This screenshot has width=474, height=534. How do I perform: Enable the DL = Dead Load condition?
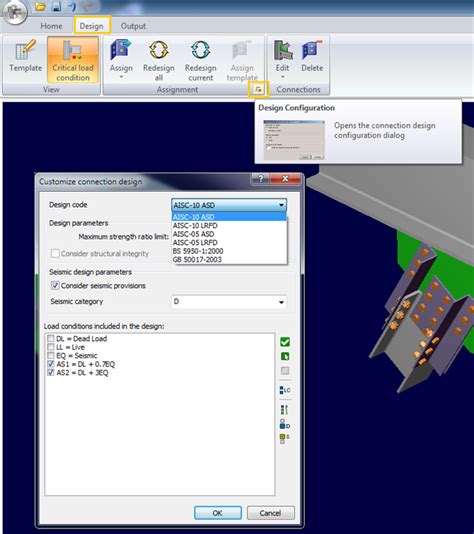pos(51,339)
